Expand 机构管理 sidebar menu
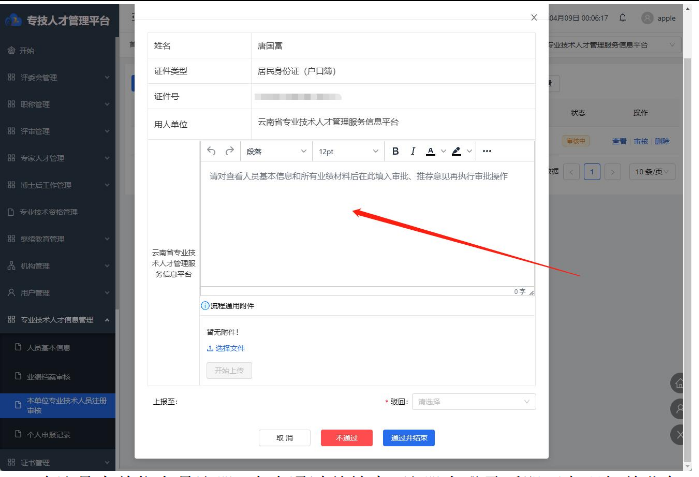 58,266
